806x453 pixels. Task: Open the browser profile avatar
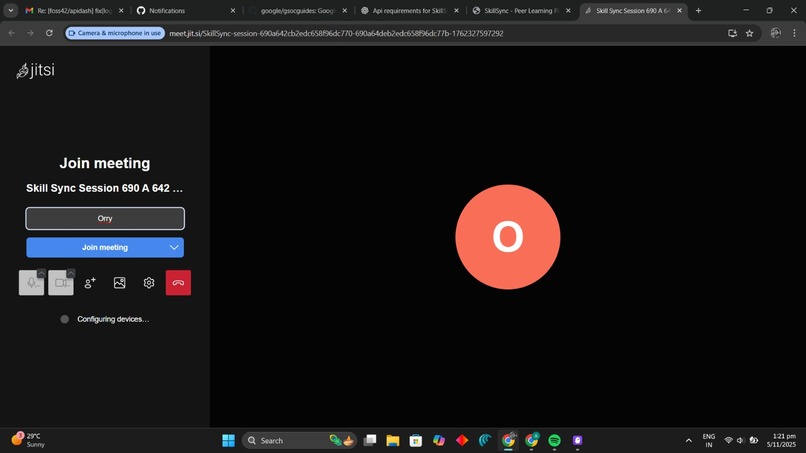pyautogui.click(x=776, y=33)
